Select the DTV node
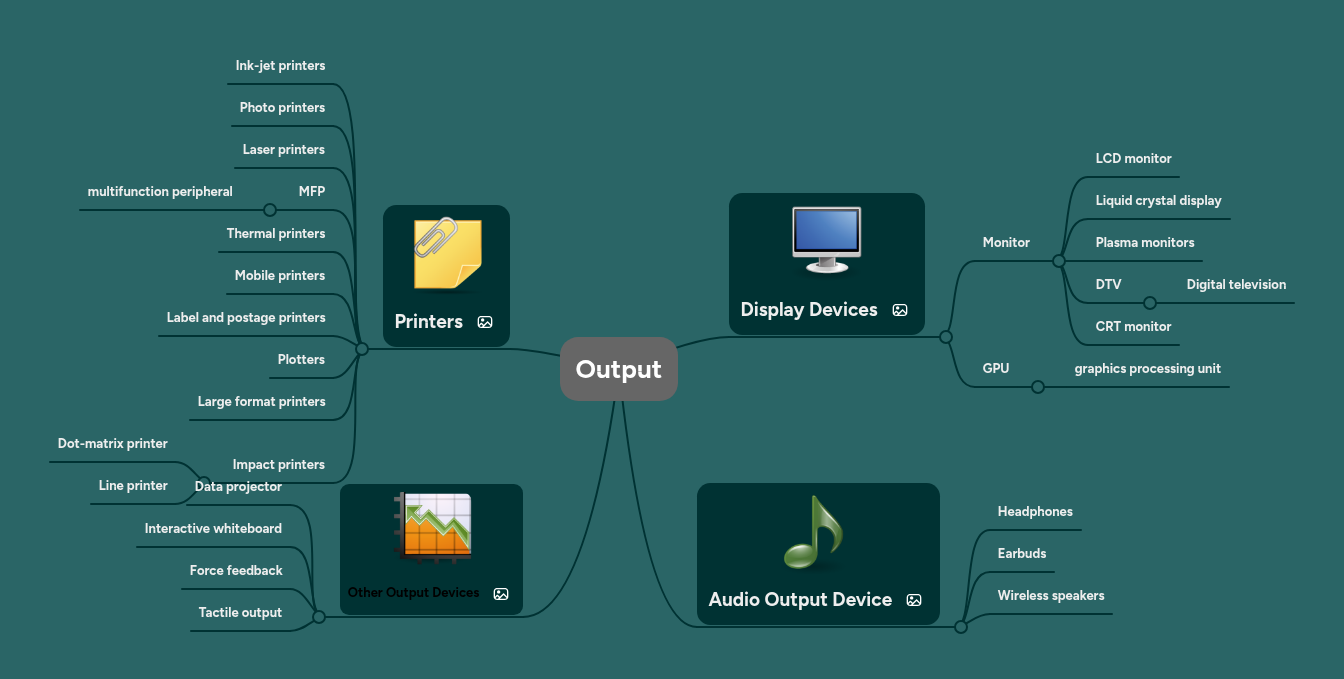1344x679 pixels. click(x=1108, y=285)
